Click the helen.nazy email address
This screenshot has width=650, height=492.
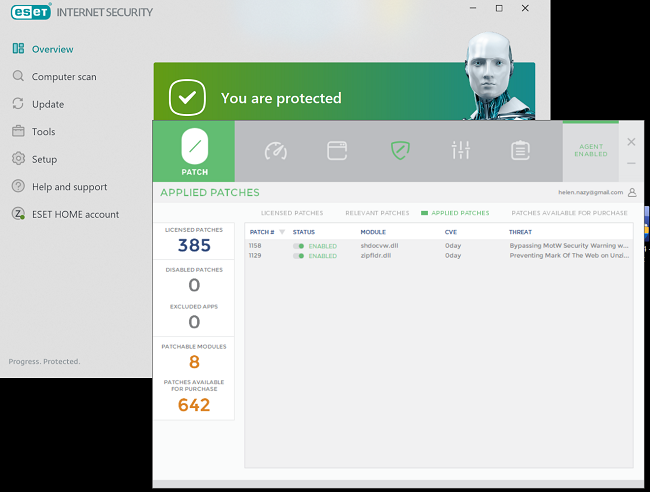pyautogui.click(x=590, y=192)
